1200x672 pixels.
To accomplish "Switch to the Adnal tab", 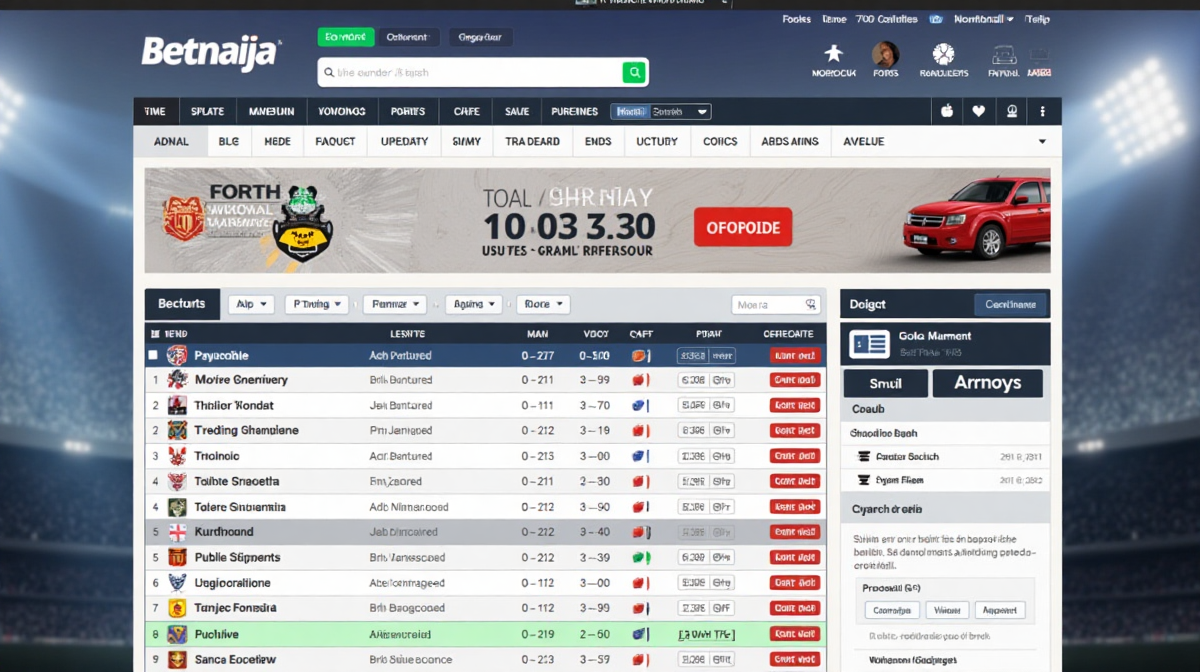I will tap(171, 142).
